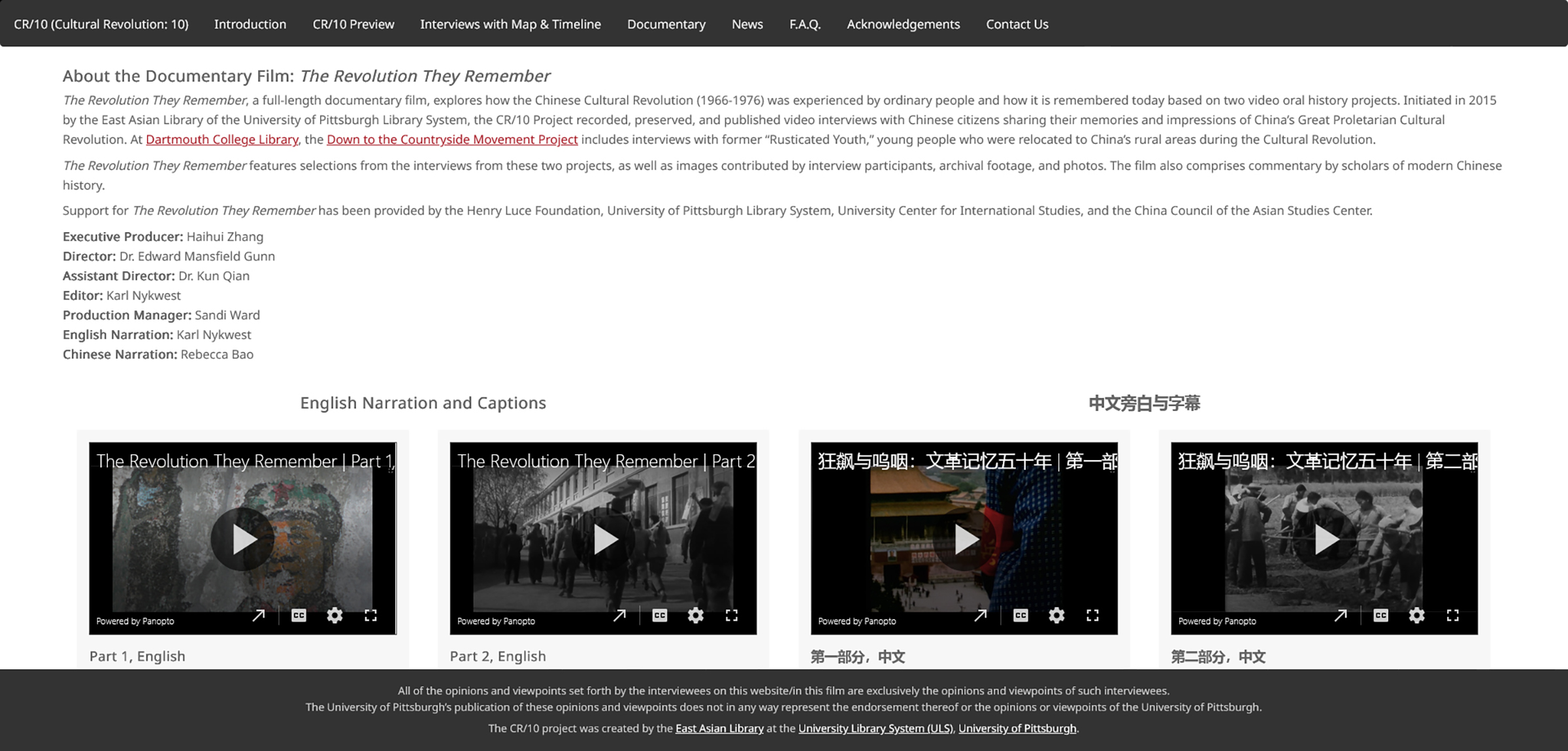The width and height of the screenshot is (1568, 751).
Task: Open Part 1 video in Panopto arrow icon
Action: pos(259,615)
